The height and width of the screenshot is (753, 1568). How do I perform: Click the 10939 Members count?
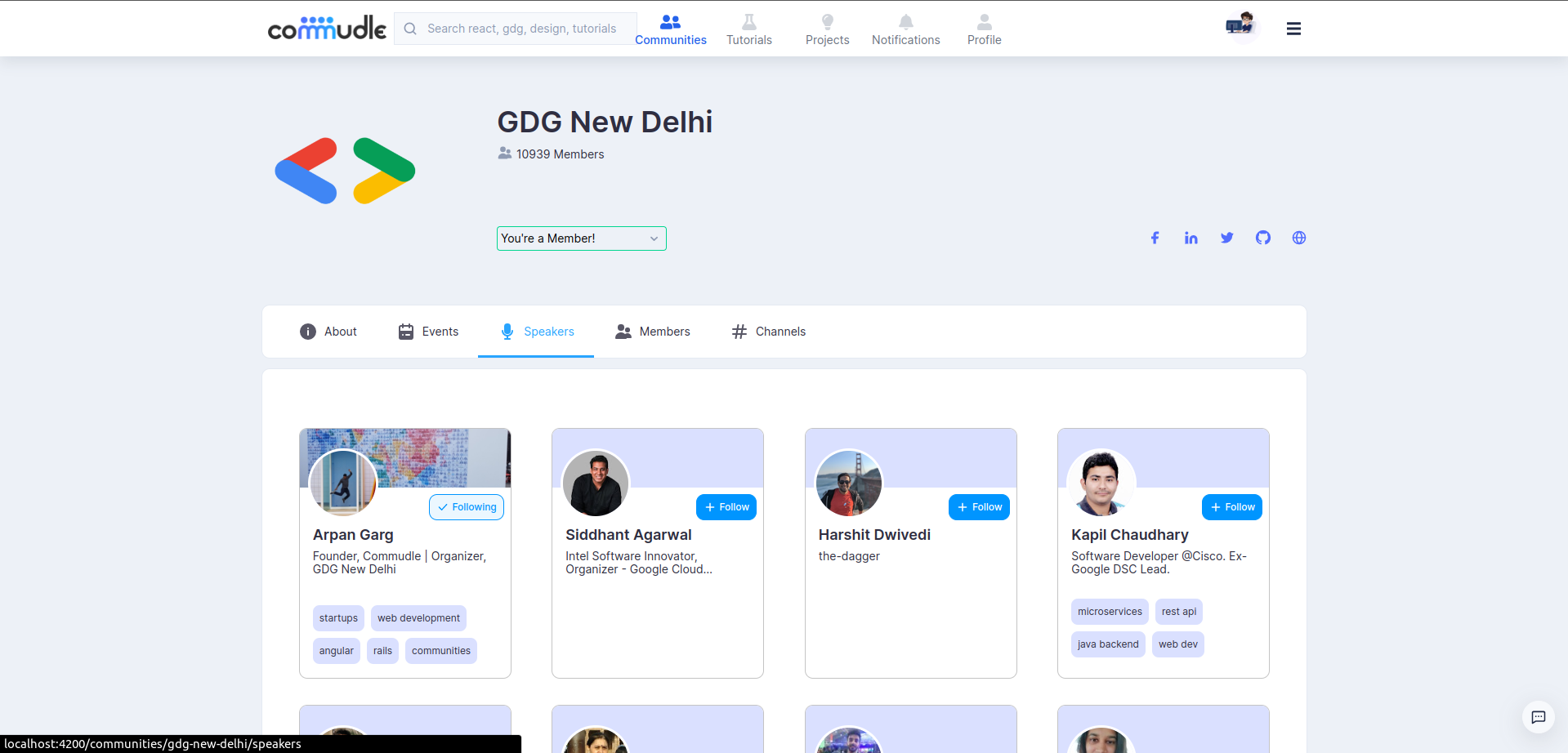[x=552, y=154]
